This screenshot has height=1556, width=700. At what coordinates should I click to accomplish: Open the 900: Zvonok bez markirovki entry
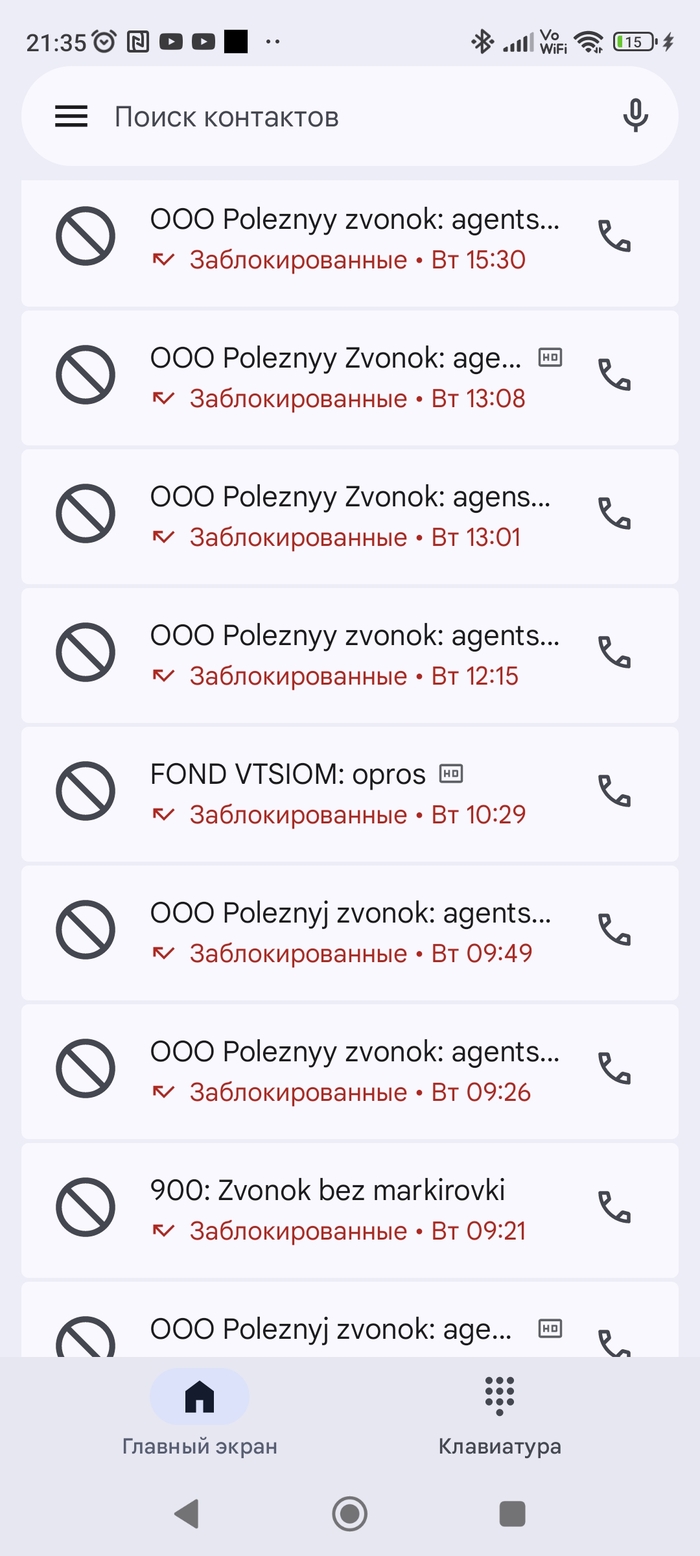pyautogui.click(x=330, y=1209)
